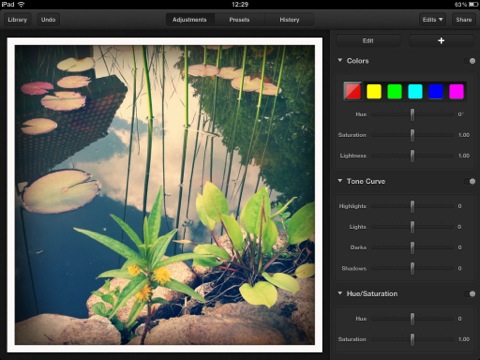This screenshot has width=480, height=360.
Task: Click the Darks slider handle
Action: pyautogui.click(x=412, y=248)
